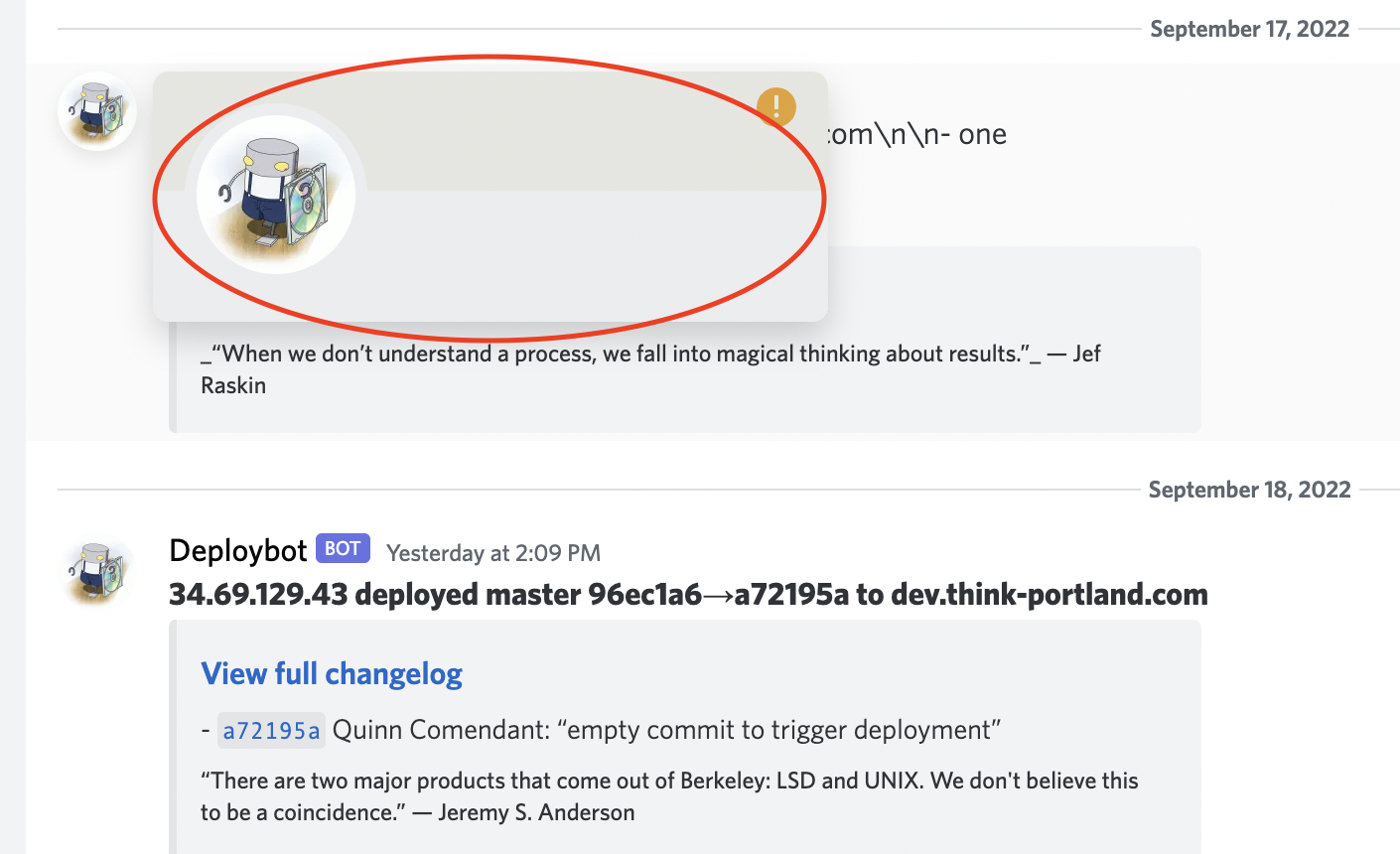Click the small avatar beside the September 17 message
1400x854 pixels.
click(96, 111)
